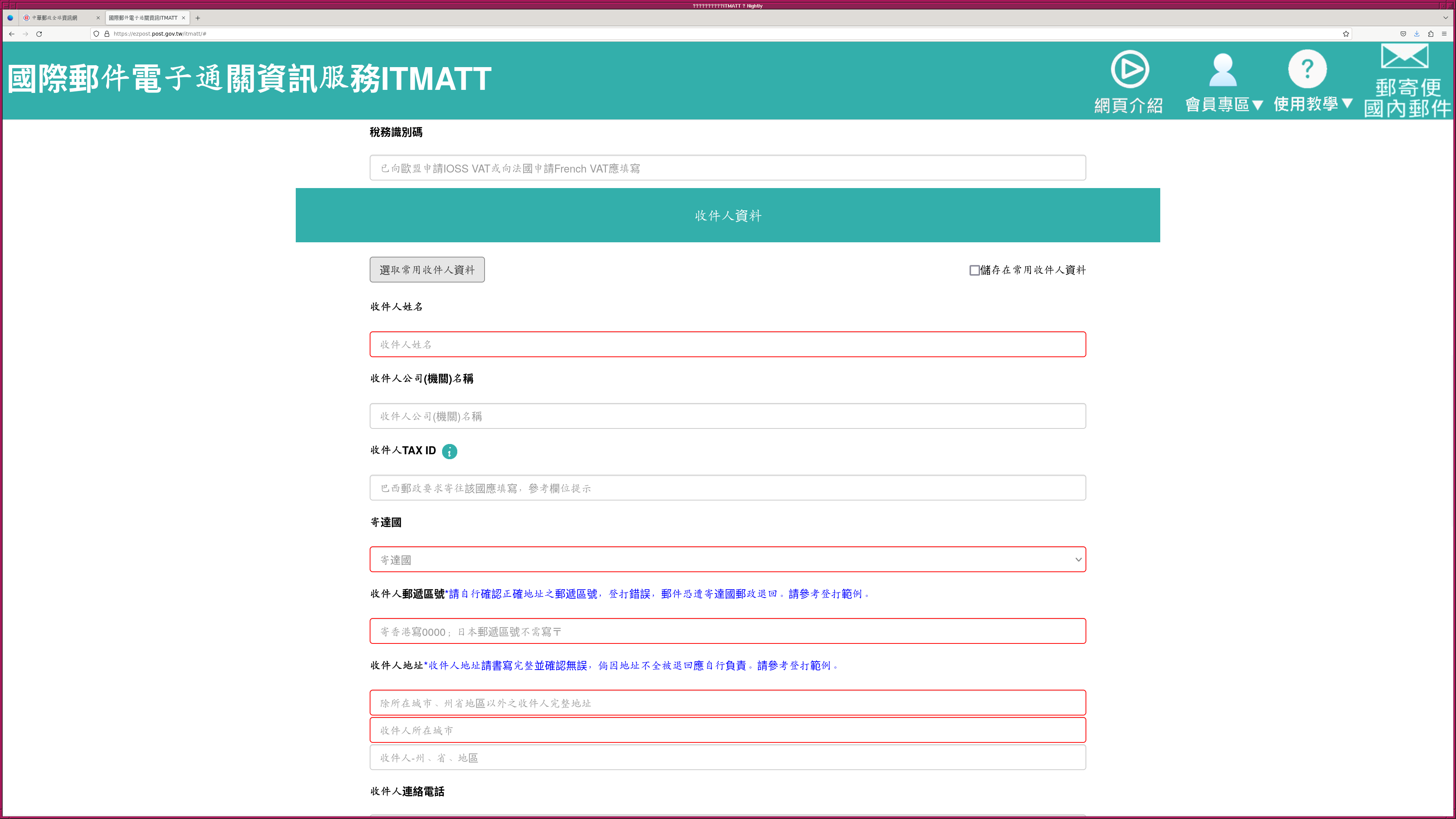1456x819 pixels.
Task: Click the 郵寄便 envelope icon
Action: tap(1404, 56)
